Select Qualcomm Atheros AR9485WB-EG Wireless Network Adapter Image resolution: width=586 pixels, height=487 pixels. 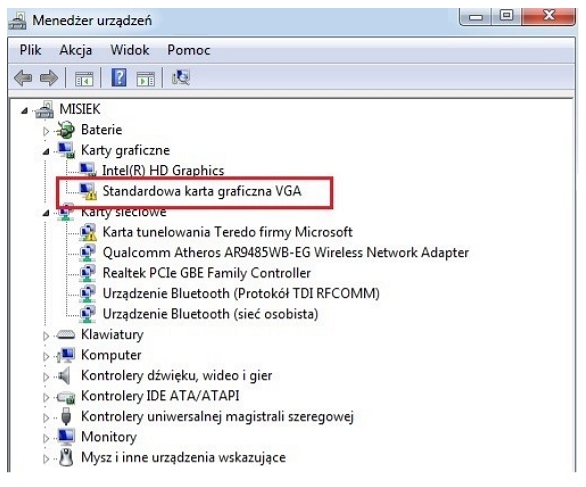tap(286, 253)
